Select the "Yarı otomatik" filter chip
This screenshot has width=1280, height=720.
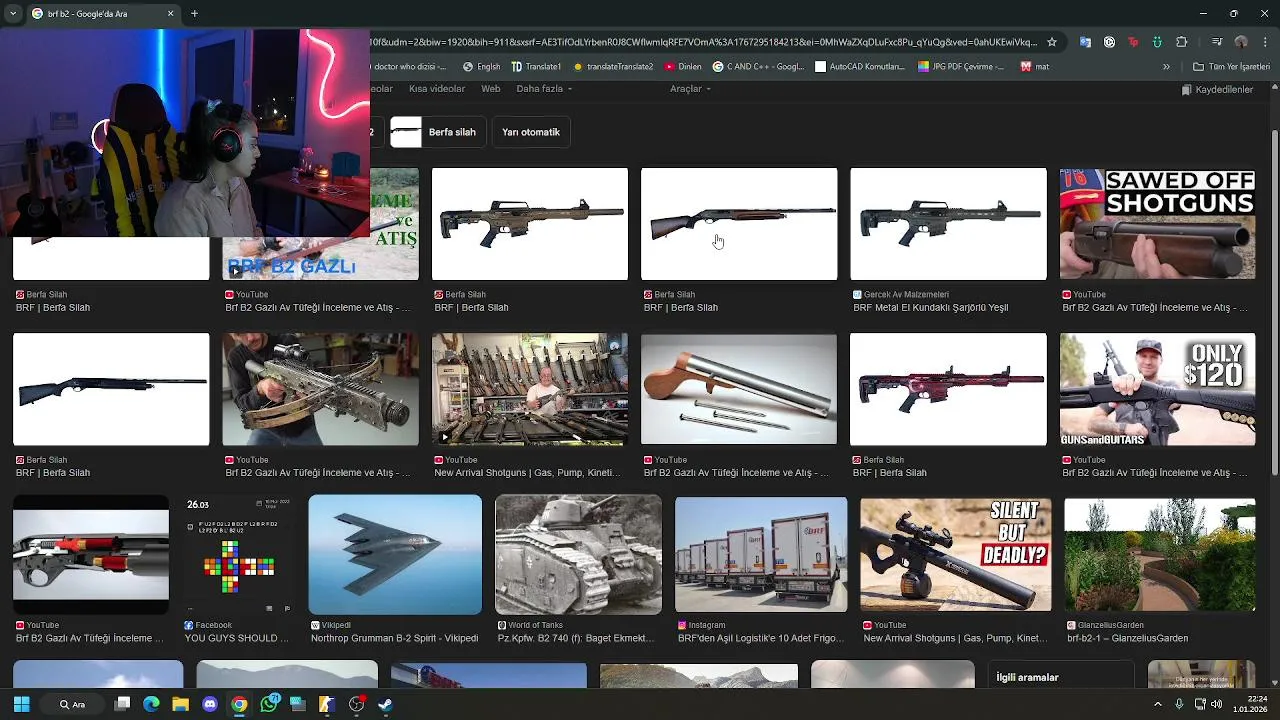click(x=531, y=132)
